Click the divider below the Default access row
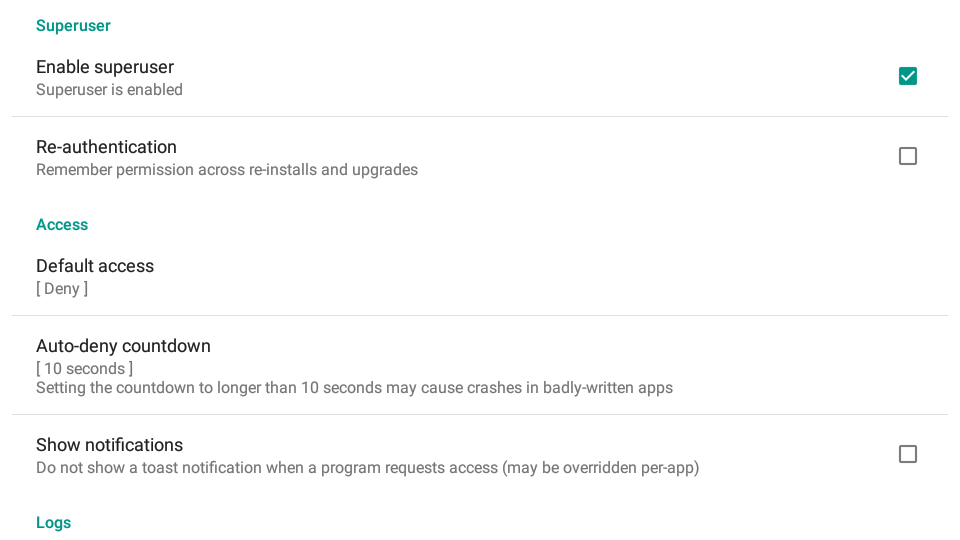The height and width of the screenshot is (540, 960). point(480,315)
